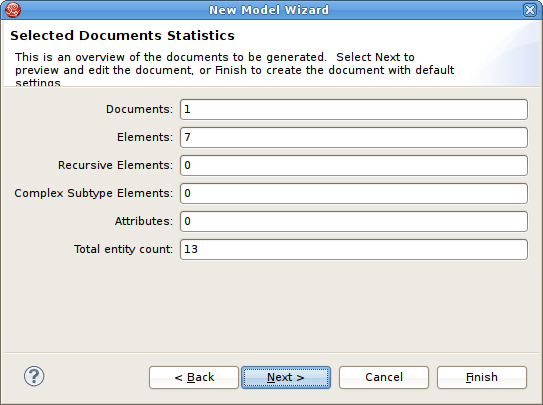Image resolution: width=543 pixels, height=405 pixels.
Task: Click the Next button
Action: (286, 377)
